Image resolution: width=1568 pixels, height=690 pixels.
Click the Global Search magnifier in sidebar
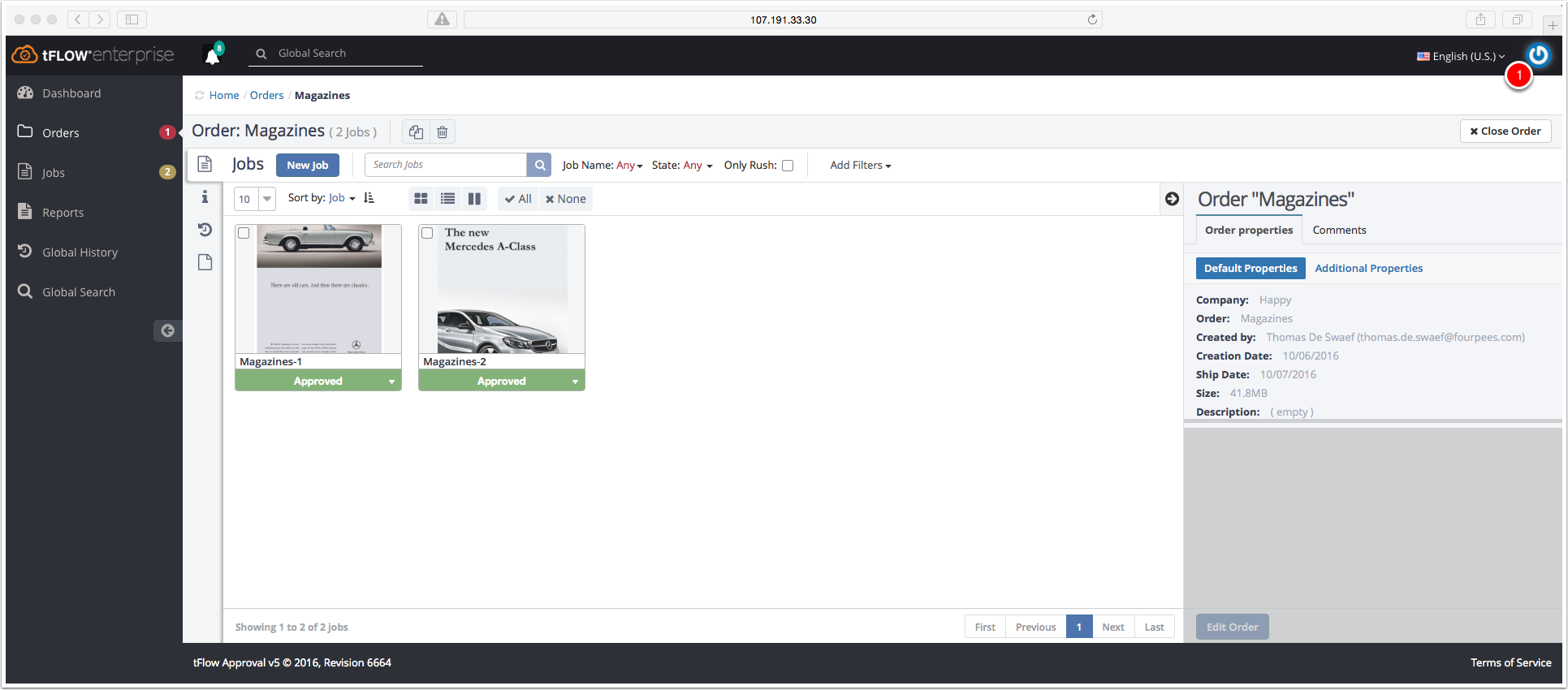pyautogui.click(x=25, y=291)
